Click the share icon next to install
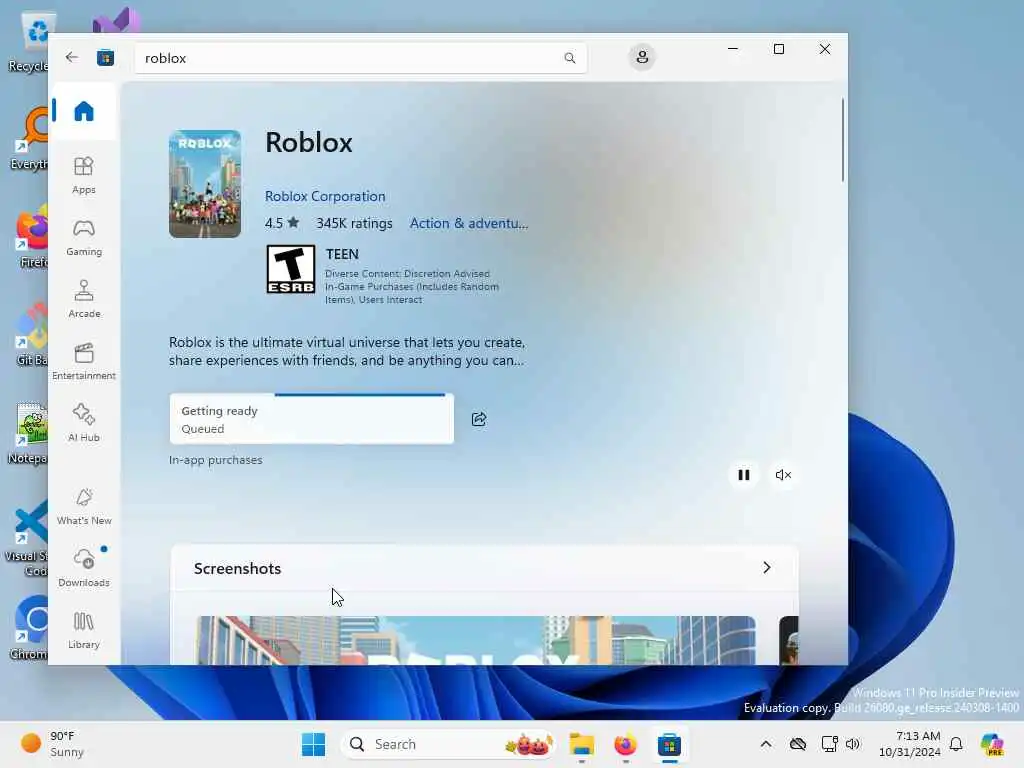 point(479,419)
